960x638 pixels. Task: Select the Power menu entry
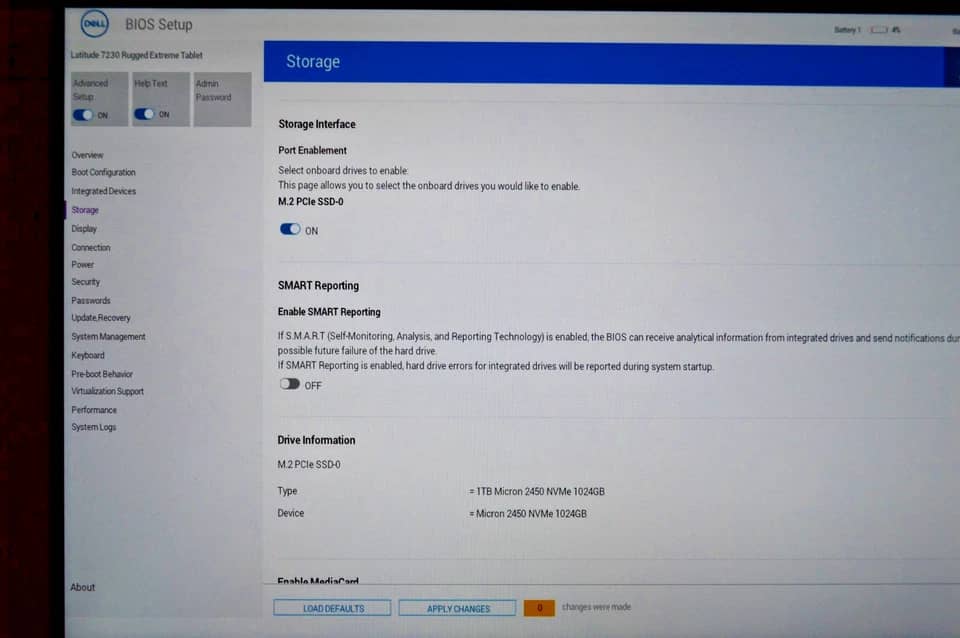(x=83, y=265)
